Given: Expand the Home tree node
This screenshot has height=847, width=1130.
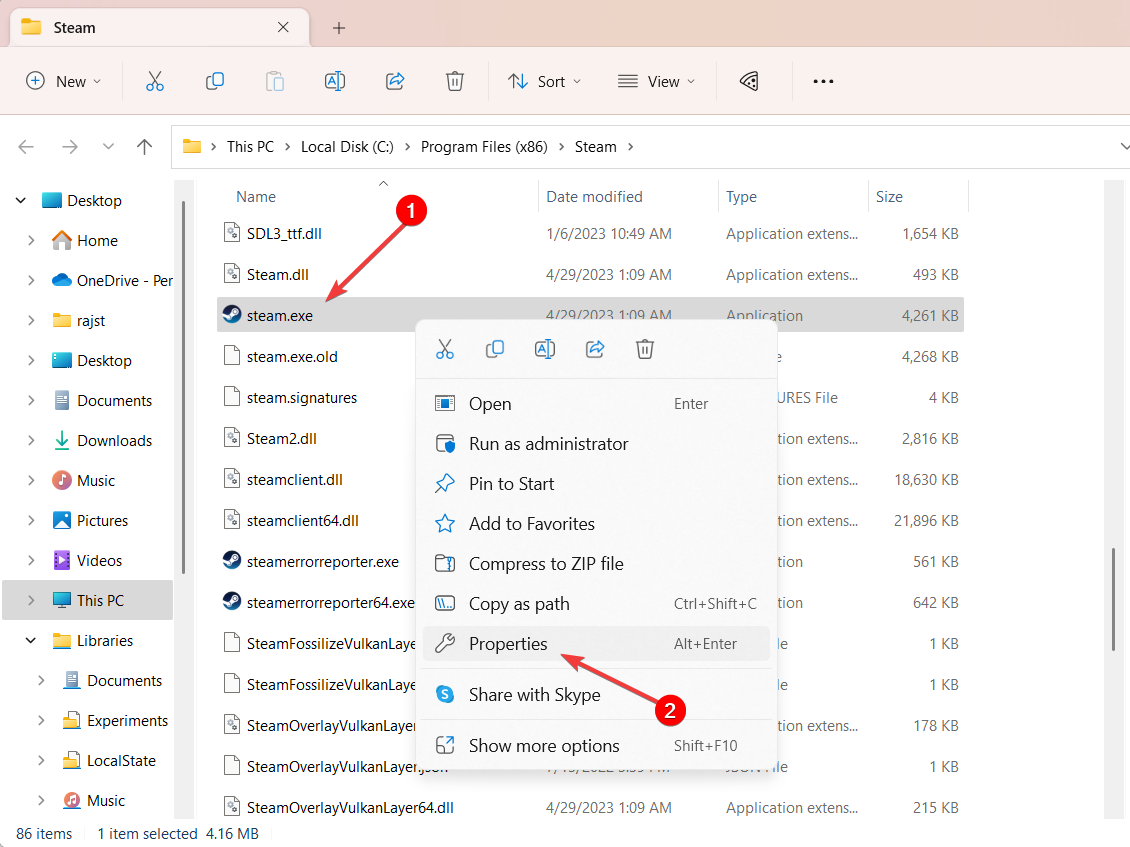Looking at the screenshot, I should point(31,241).
